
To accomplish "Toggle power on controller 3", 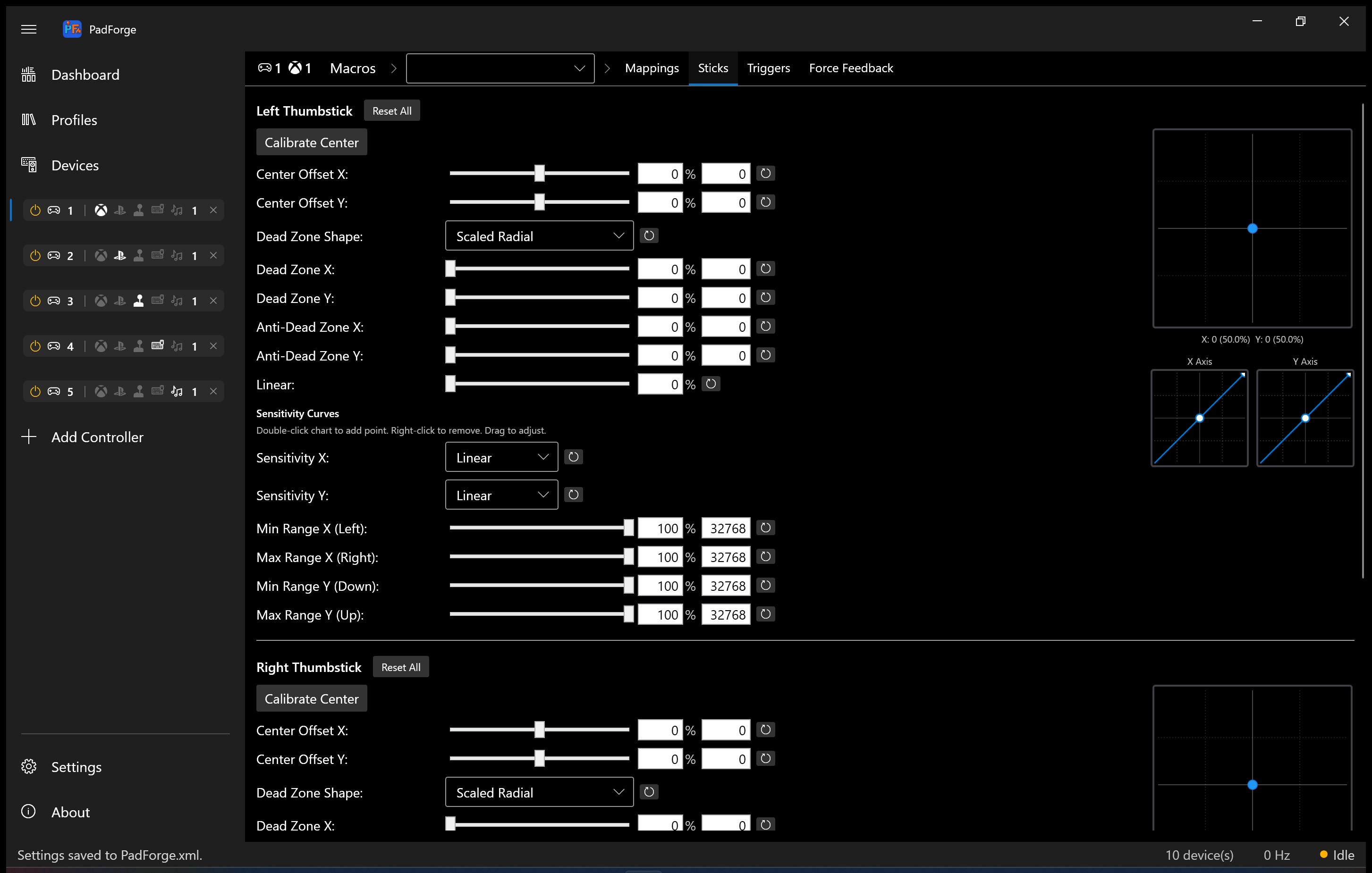I will (x=35, y=301).
